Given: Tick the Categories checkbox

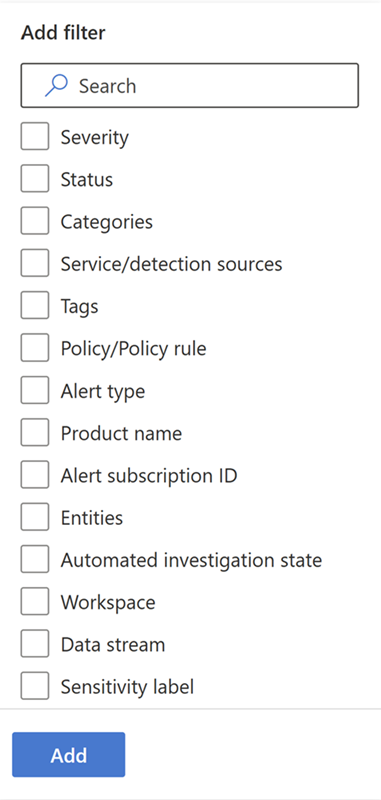Looking at the screenshot, I should pyautogui.click(x=35, y=221).
